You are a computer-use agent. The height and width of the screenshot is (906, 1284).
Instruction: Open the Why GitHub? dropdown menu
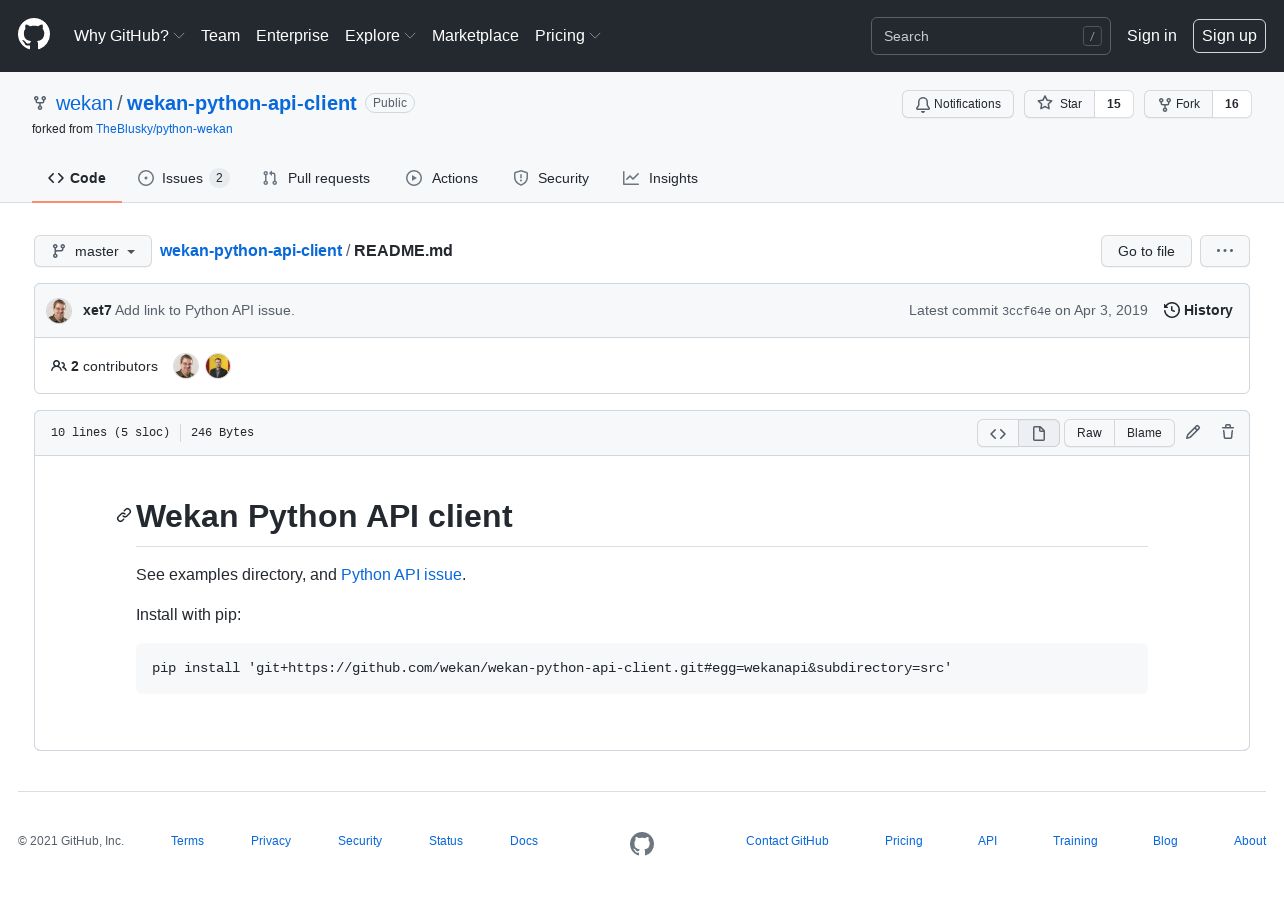tap(129, 36)
